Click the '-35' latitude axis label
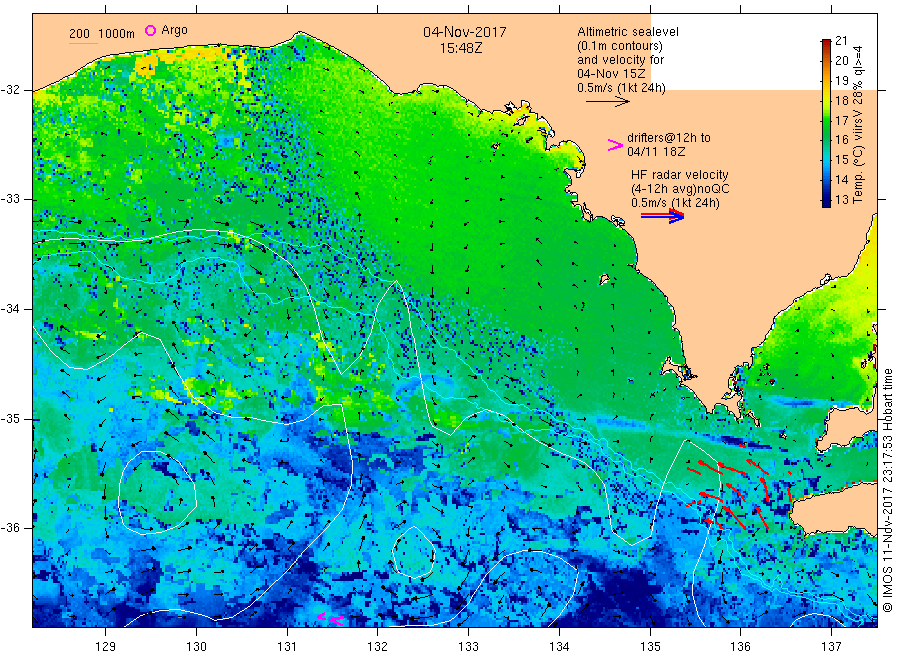Screen dimensions: 900x660 point(10,419)
